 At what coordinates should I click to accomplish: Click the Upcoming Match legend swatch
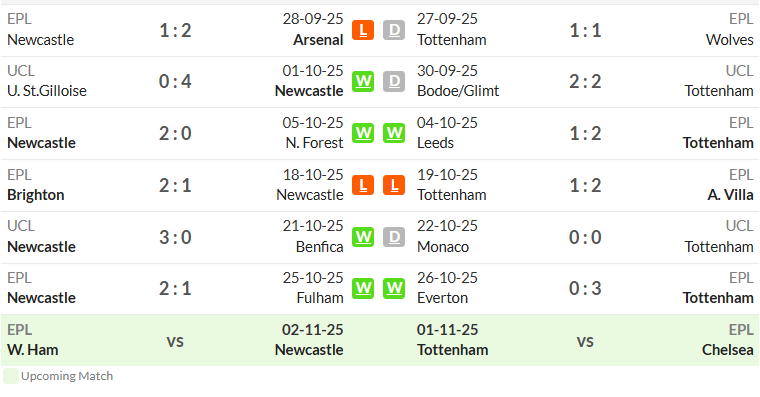11,376
